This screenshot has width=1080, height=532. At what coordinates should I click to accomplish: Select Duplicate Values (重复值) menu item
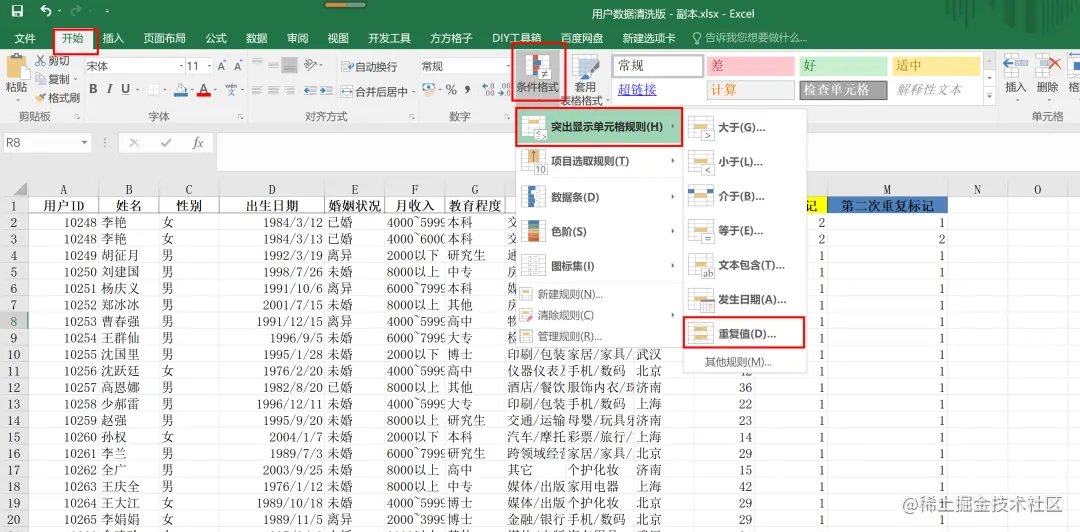[x=743, y=334]
